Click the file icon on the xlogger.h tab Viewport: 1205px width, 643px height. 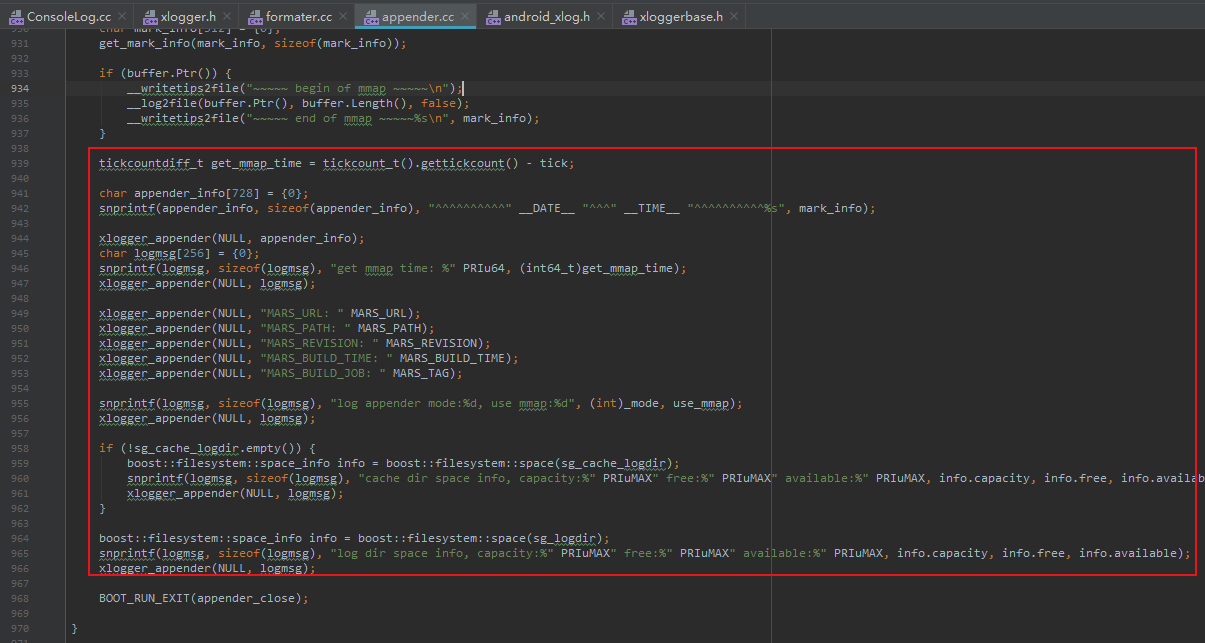152,16
